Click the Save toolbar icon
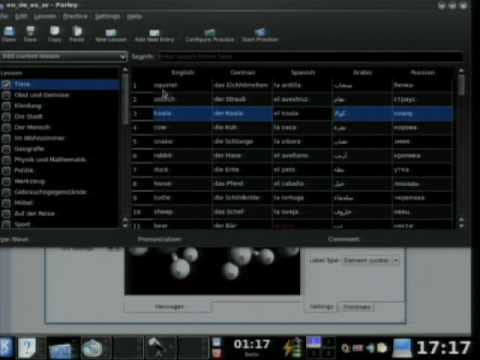480x360 pixels. coord(30,34)
